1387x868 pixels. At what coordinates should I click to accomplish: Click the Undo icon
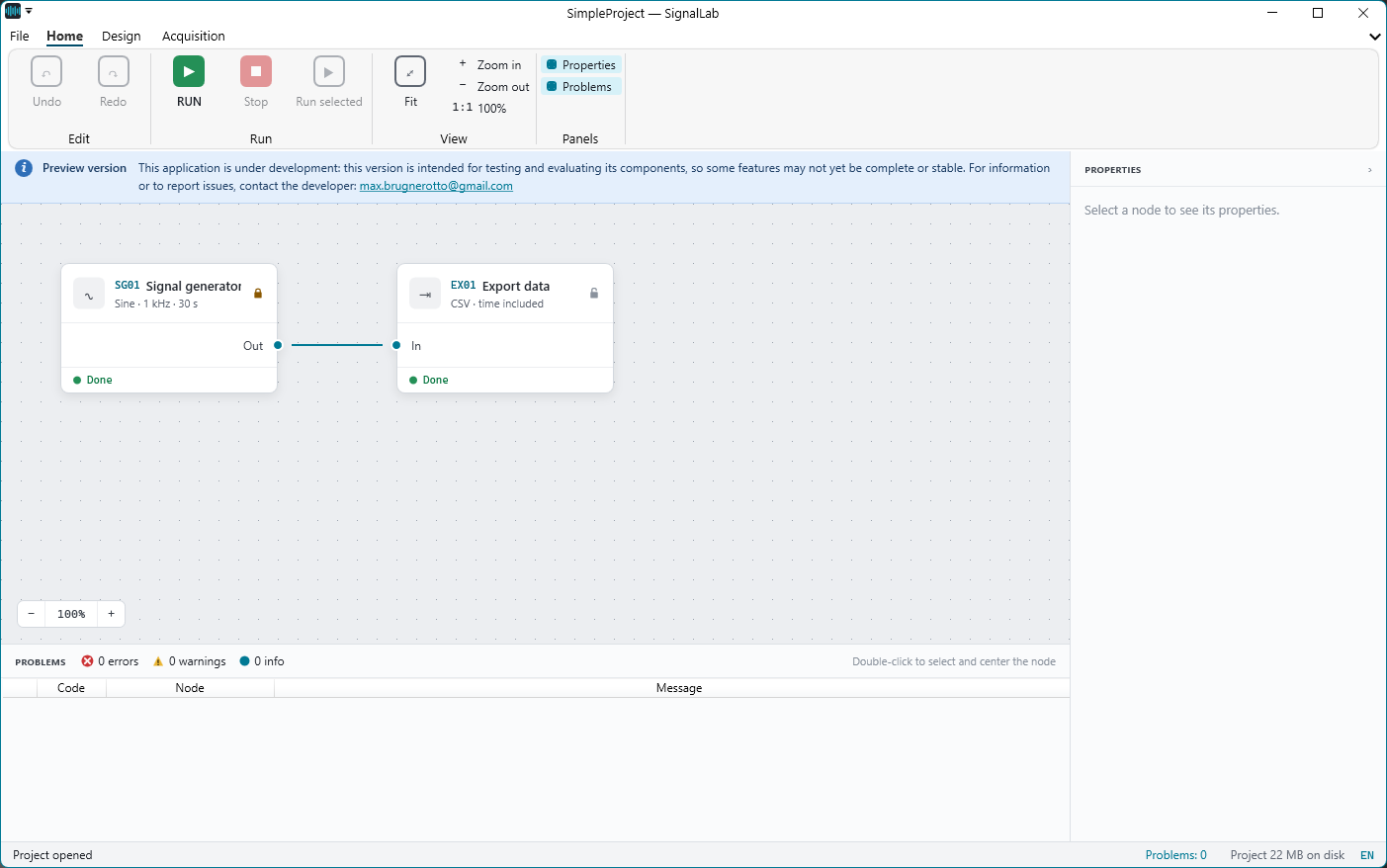46,71
